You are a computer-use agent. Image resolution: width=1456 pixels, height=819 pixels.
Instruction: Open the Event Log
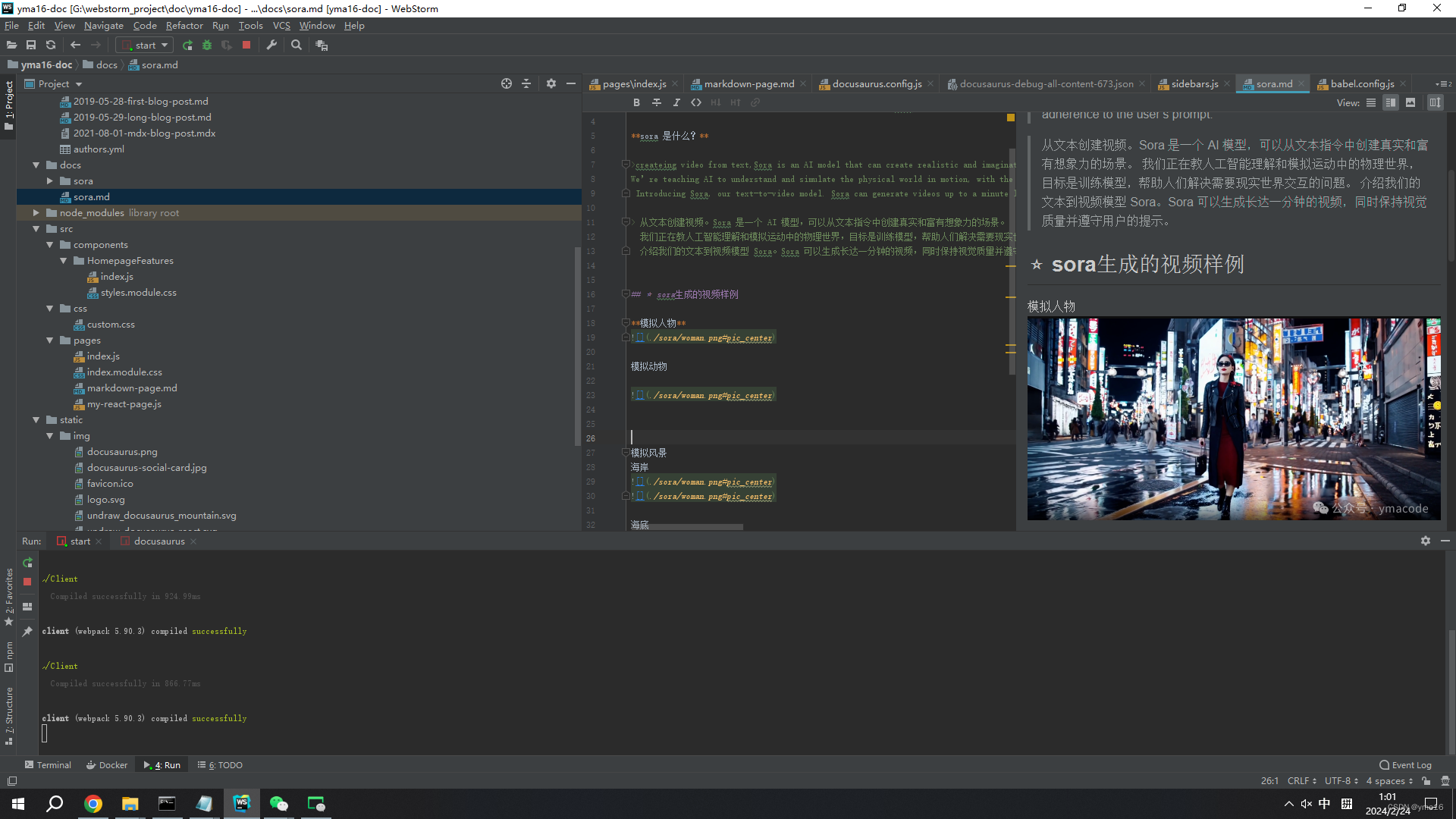[x=1405, y=765]
